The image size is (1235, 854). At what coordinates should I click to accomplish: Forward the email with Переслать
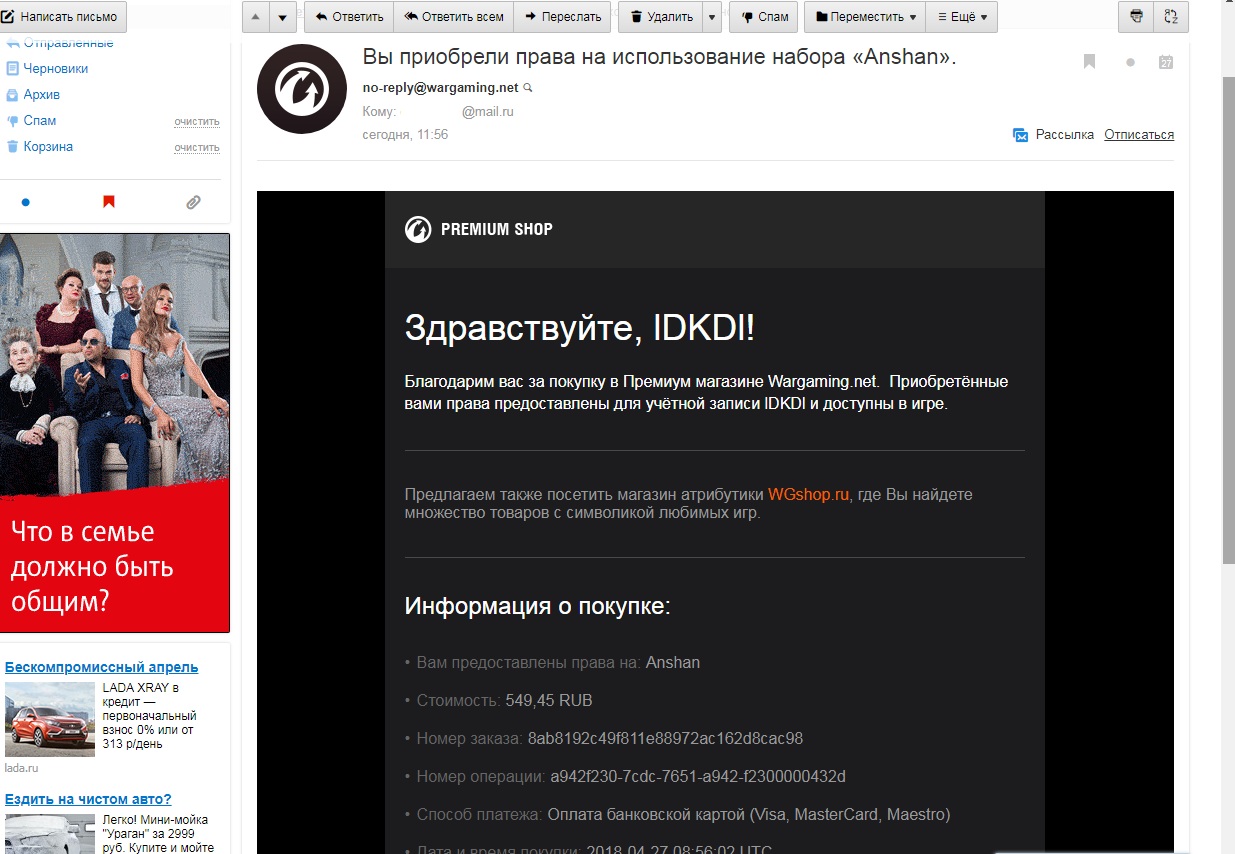coord(563,17)
